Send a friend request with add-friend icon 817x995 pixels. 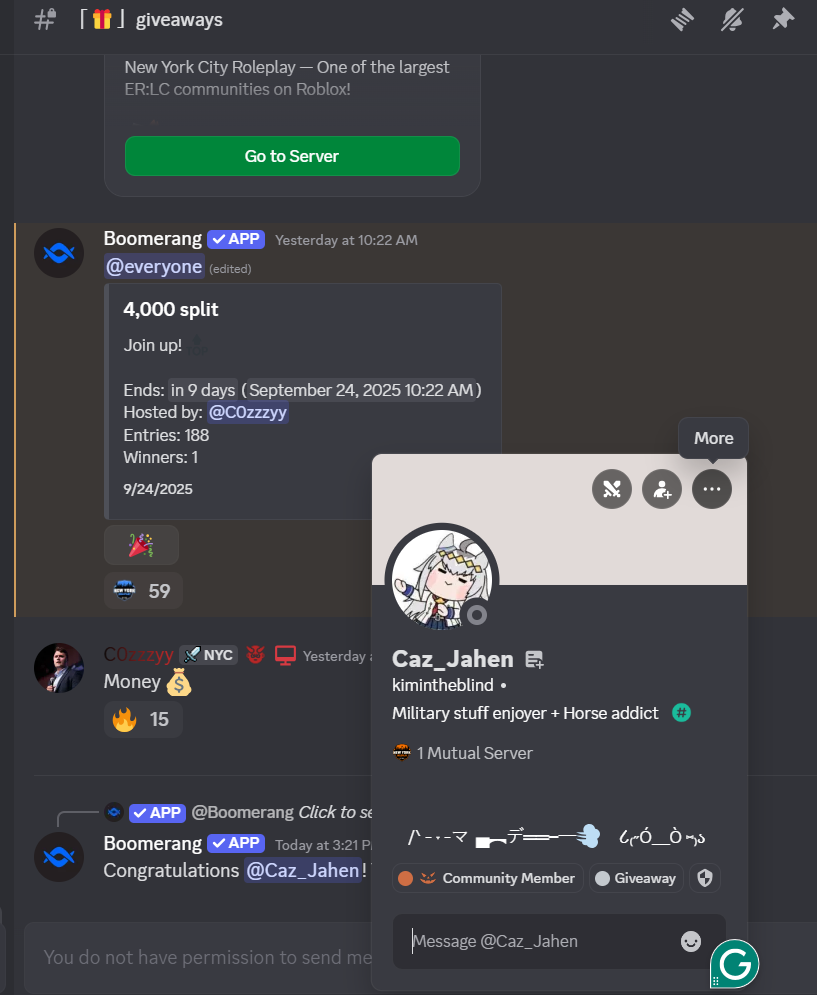[662, 489]
